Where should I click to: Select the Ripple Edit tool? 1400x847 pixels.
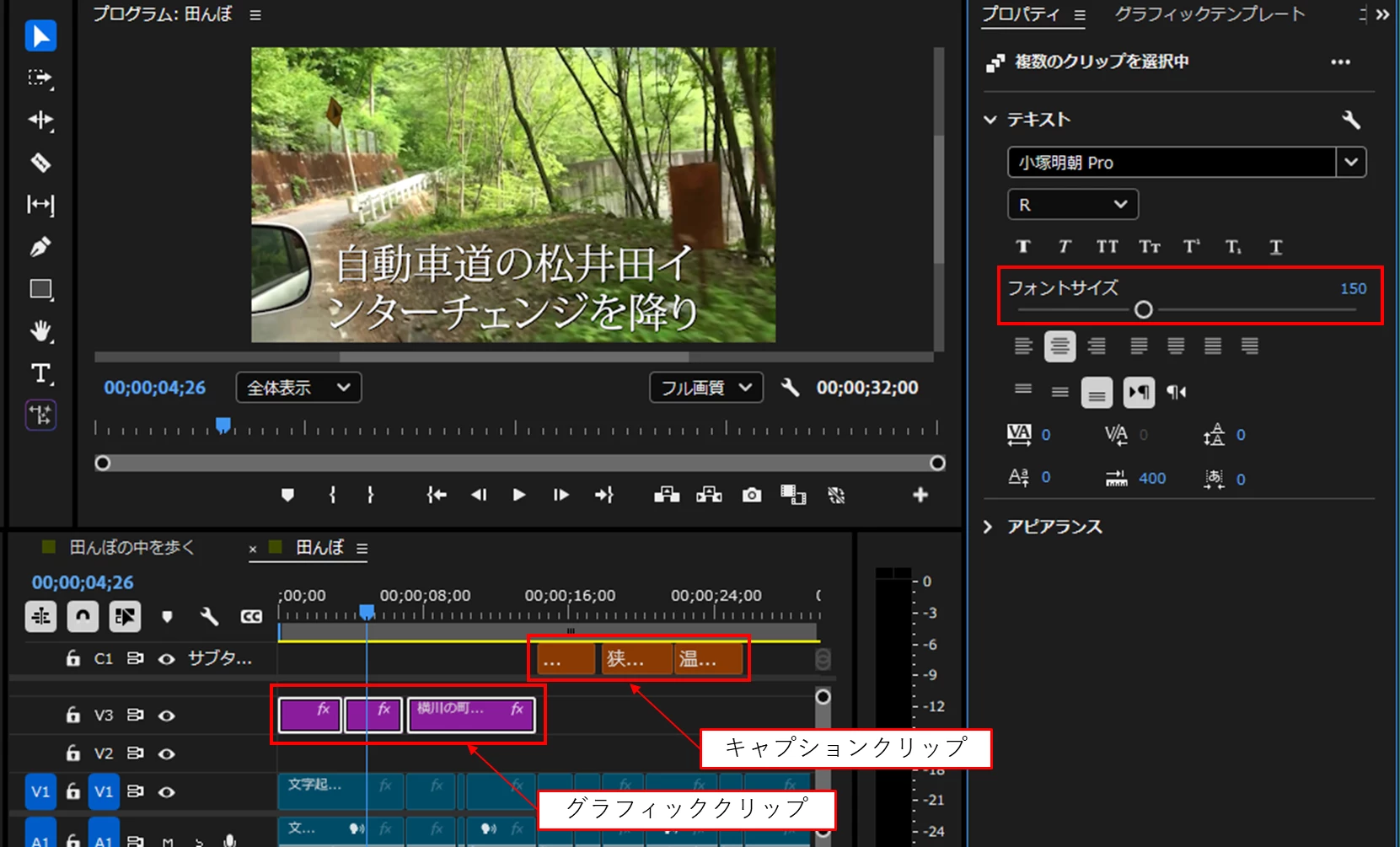[40, 121]
